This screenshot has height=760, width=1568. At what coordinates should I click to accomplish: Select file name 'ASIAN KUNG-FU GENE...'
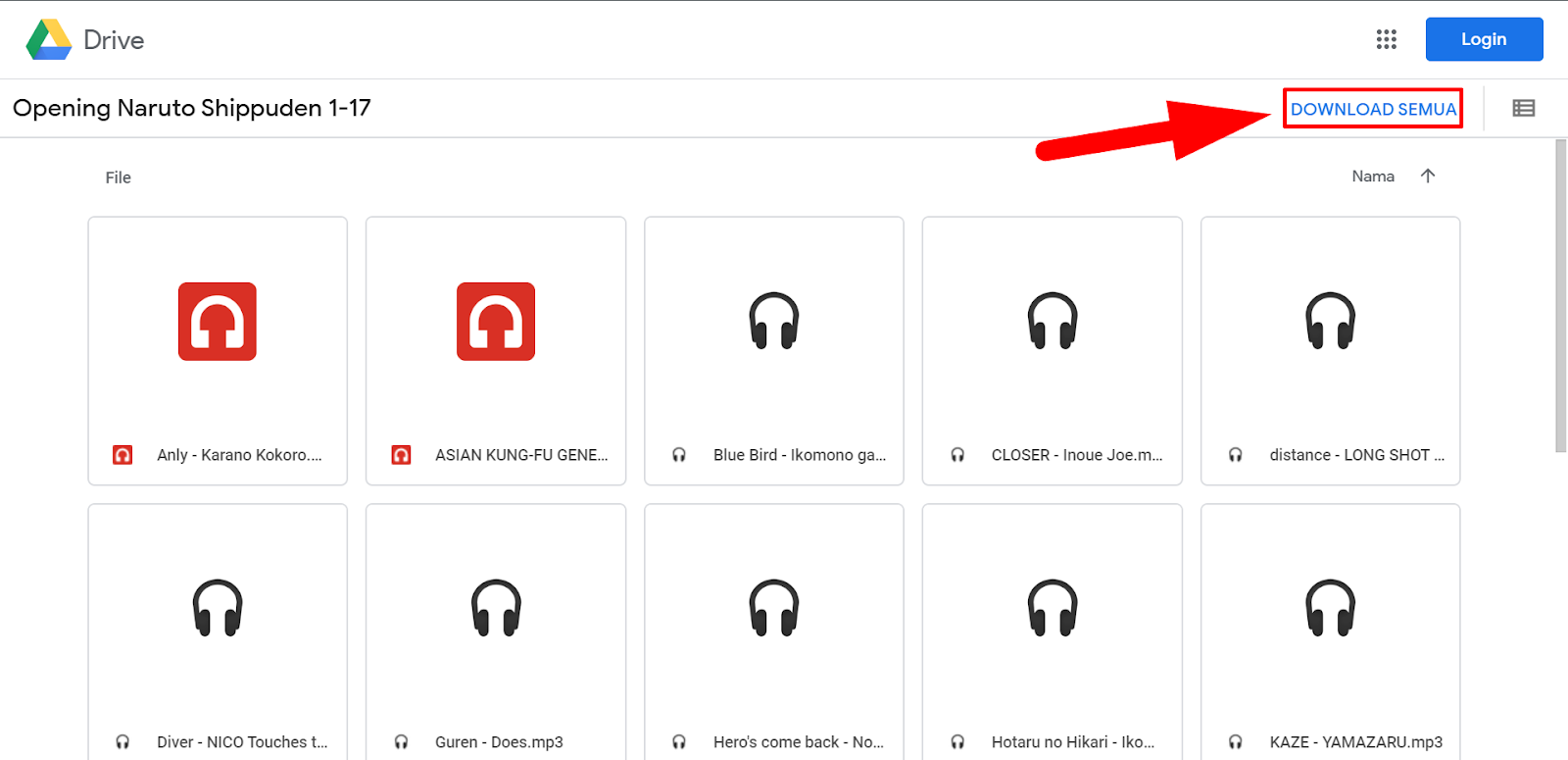pos(521,455)
